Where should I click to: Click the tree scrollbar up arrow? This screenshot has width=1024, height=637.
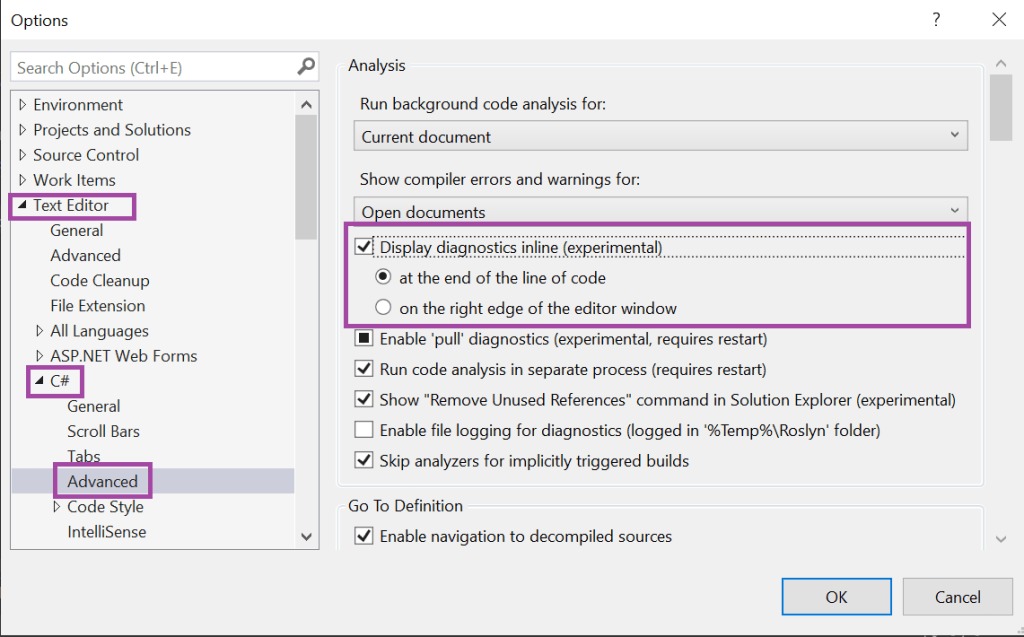(x=306, y=104)
